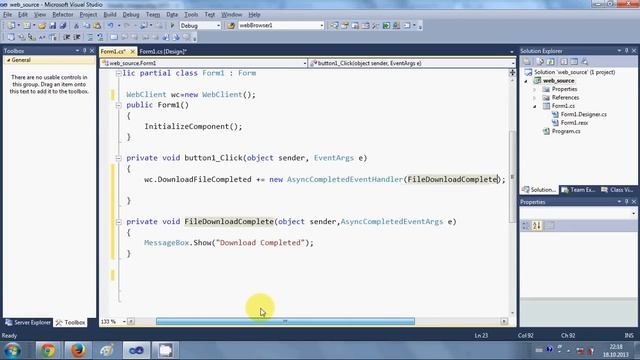Select Program.cs in Solution Explorer
Image resolution: width=640 pixels, height=360 pixels.
coord(566,131)
